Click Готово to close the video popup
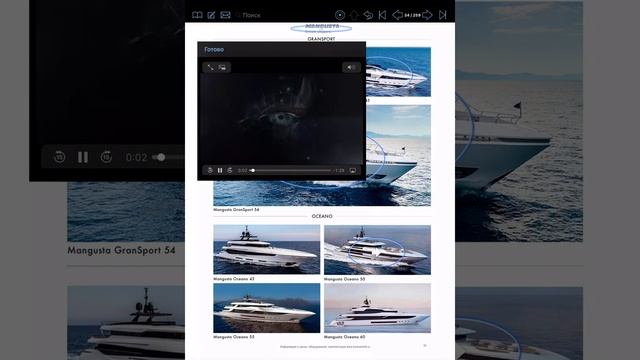 pos(214,49)
